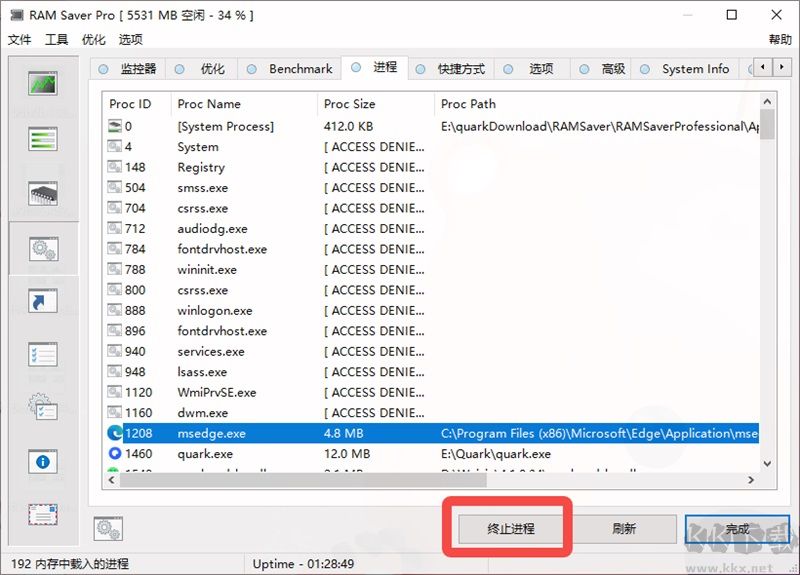Select process ID 896 fontdrvhost.exe
This screenshot has height=575, width=800.
(135, 331)
